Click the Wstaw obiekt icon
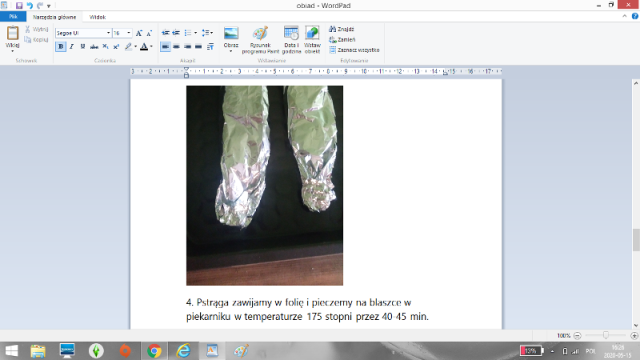Screen dimensions: 640x360 pyautogui.click(x=312, y=33)
